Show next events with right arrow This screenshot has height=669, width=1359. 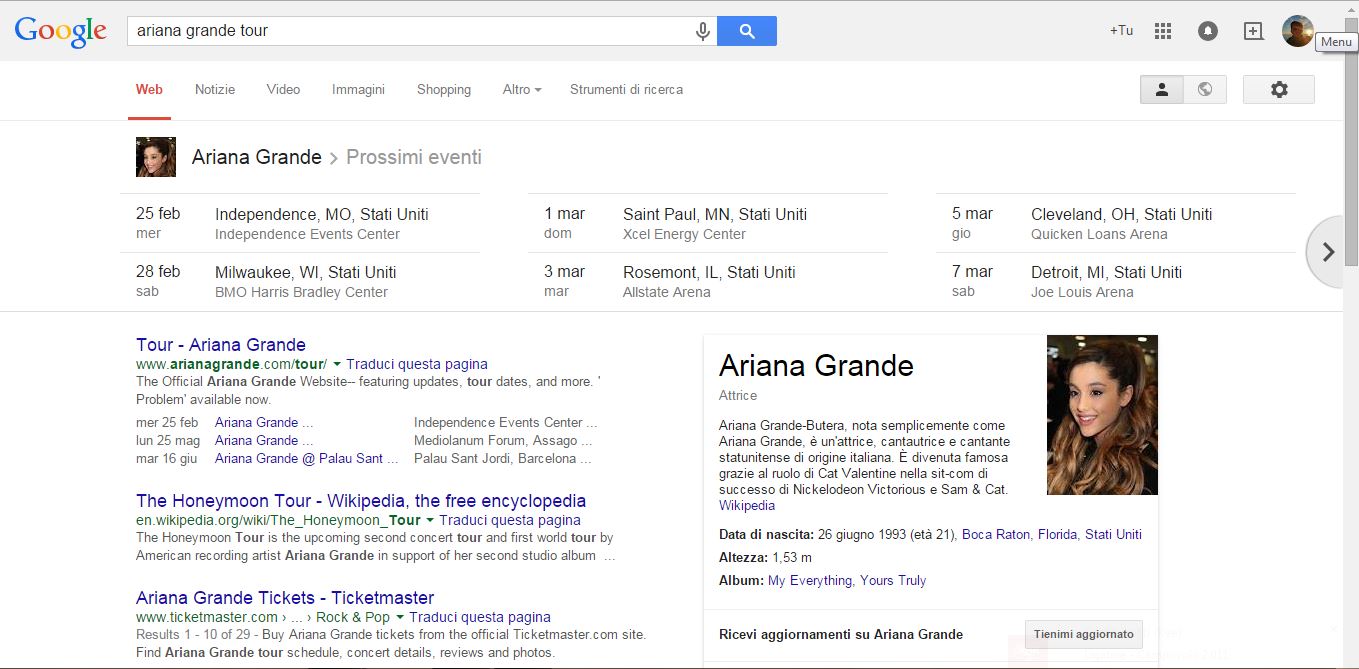tap(1328, 252)
